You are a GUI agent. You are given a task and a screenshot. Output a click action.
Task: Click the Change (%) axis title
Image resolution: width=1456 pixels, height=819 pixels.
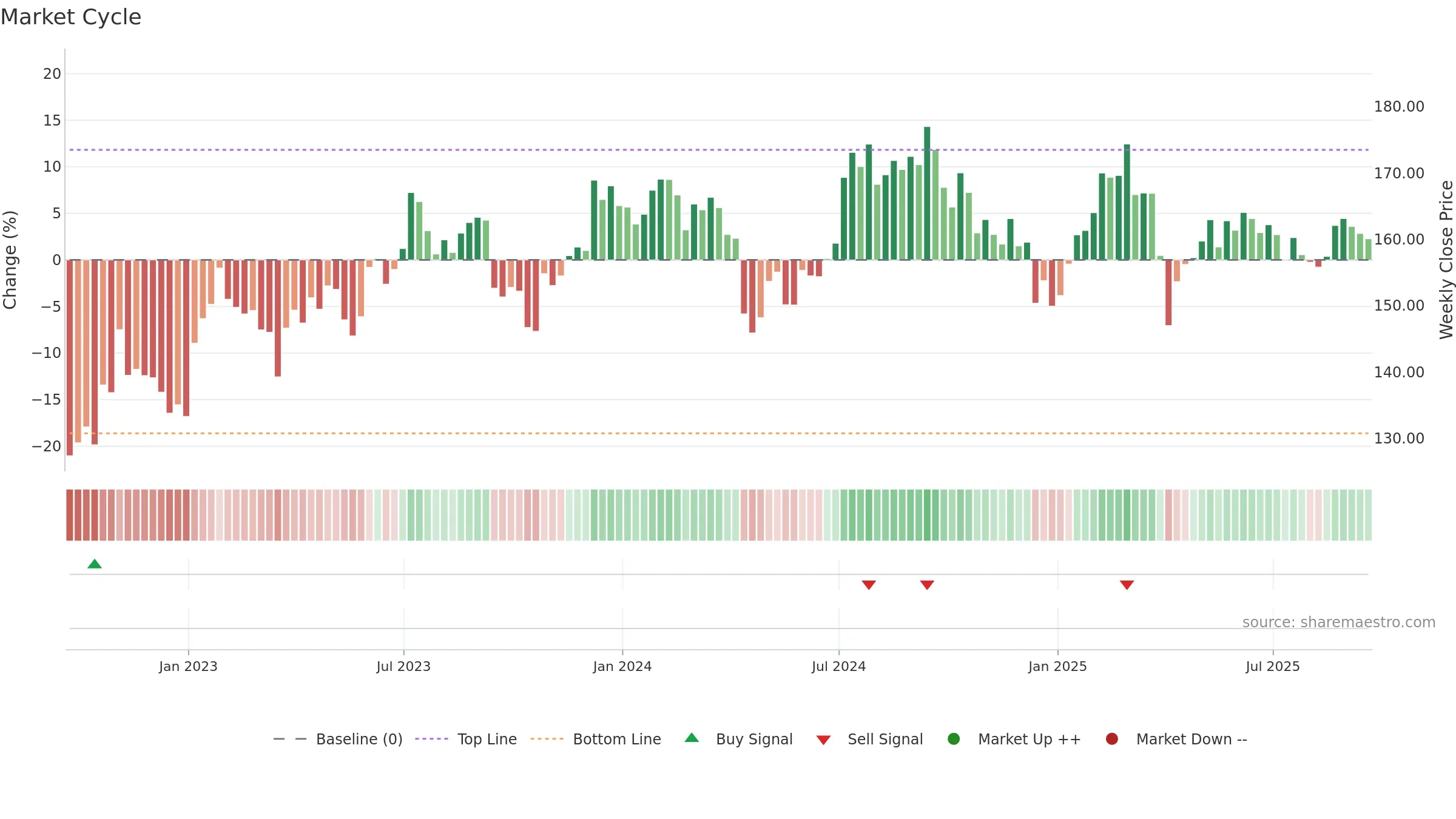point(10,260)
